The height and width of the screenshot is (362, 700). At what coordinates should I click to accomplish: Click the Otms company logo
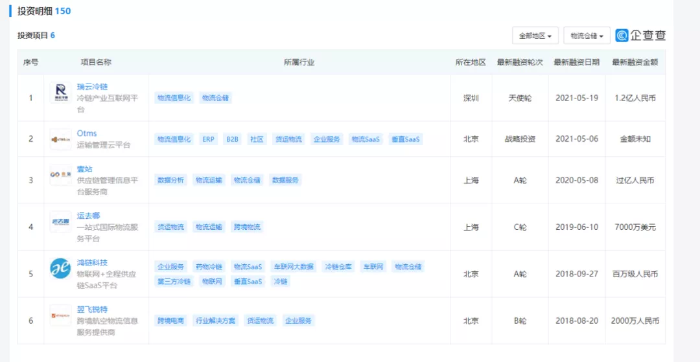coord(60,139)
